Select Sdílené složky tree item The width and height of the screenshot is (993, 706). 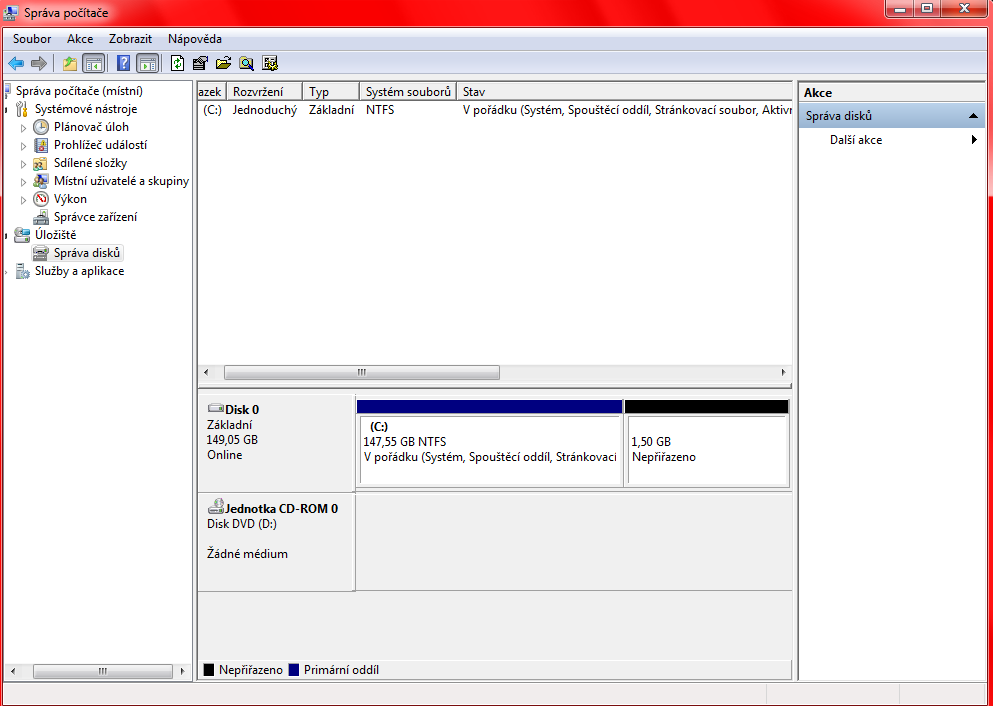pos(91,163)
